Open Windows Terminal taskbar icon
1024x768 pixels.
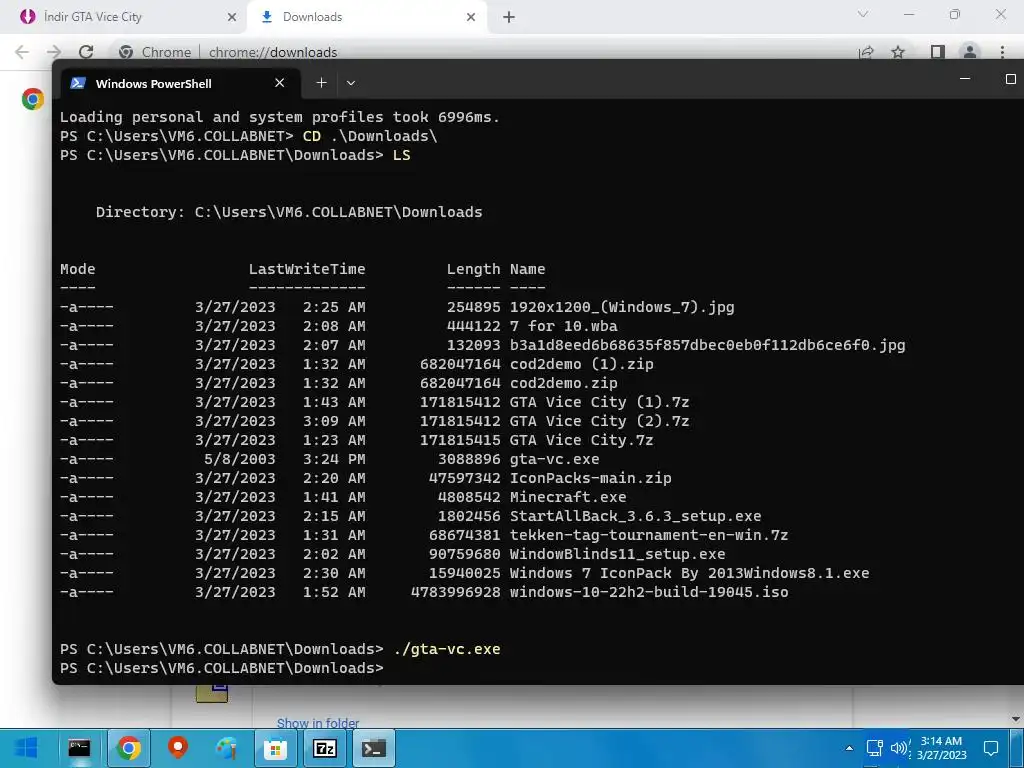(374, 748)
